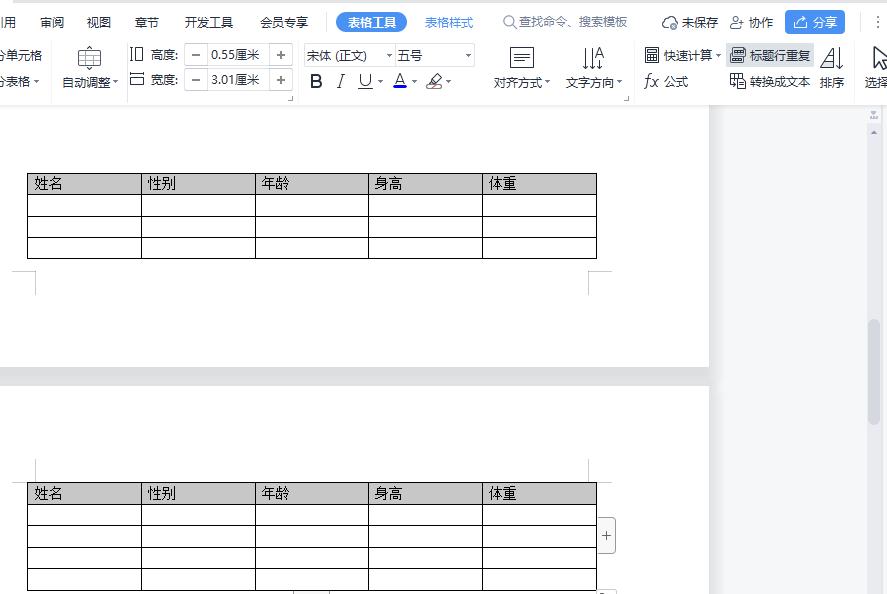Click the highlight shading pen icon
Viewport: 887px width, 594px height.
(x=434, y=81)
